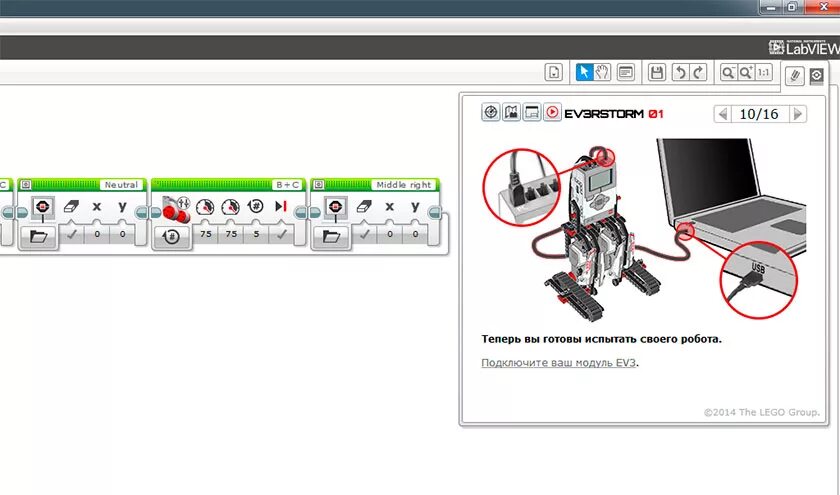
Task: Go to previous instruction page
Action: click(723, 114)
